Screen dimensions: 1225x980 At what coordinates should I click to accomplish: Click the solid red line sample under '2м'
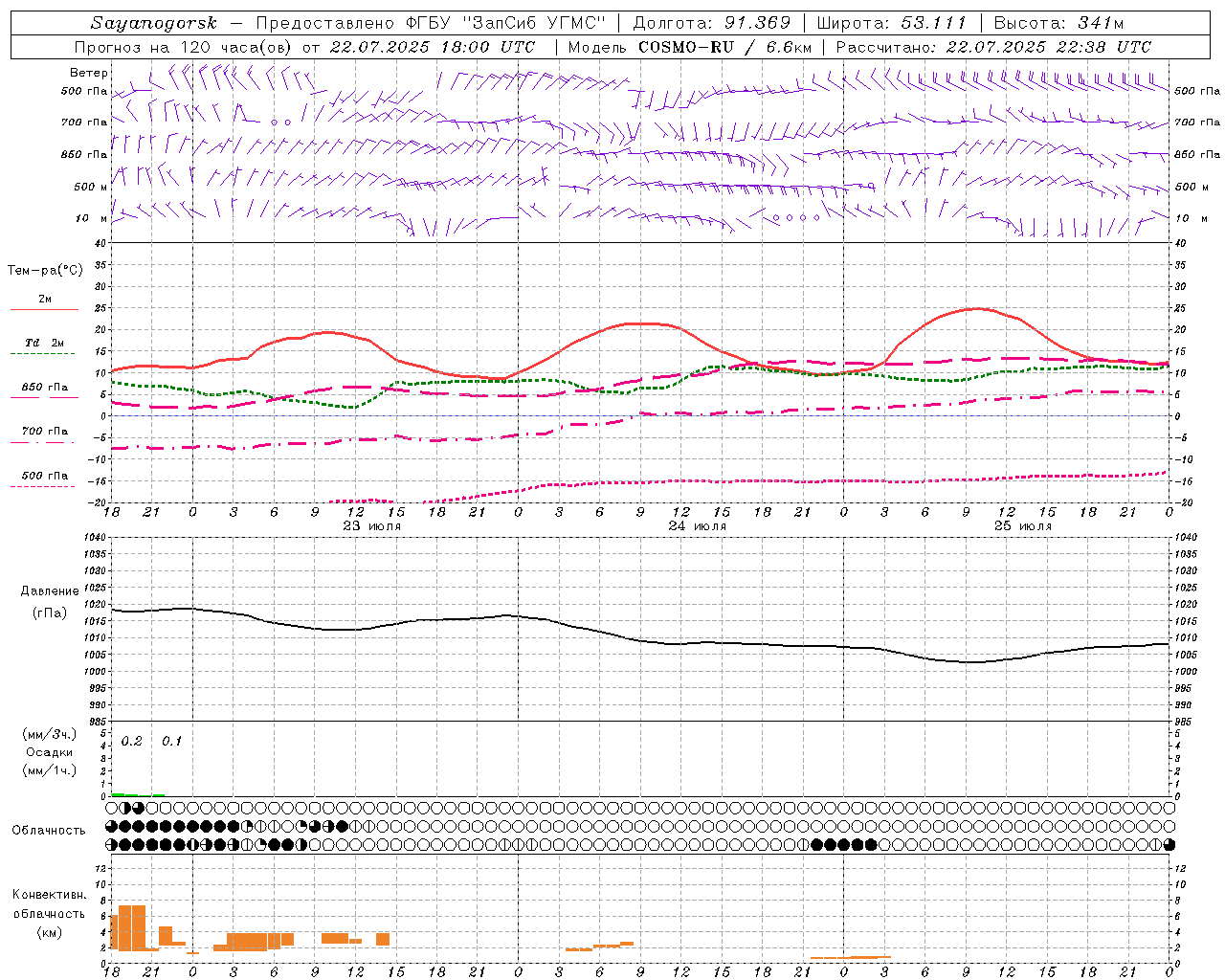44,310
